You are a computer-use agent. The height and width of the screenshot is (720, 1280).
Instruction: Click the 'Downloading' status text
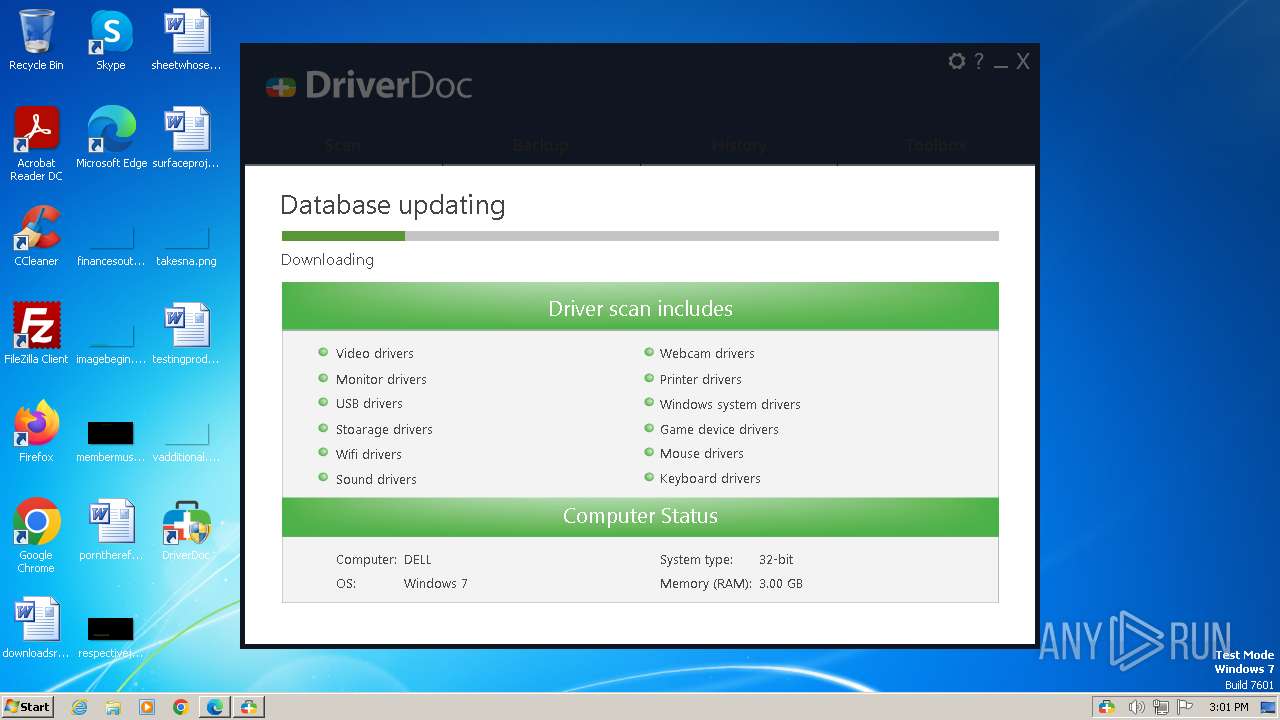pos(327,260)
